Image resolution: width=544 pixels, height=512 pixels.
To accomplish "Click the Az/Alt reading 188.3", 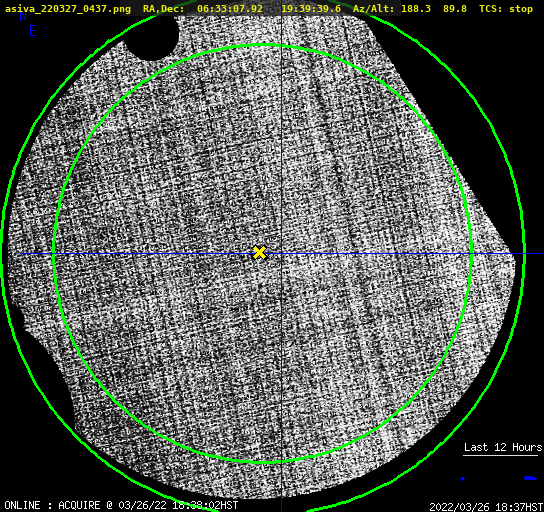I will 416,9.
